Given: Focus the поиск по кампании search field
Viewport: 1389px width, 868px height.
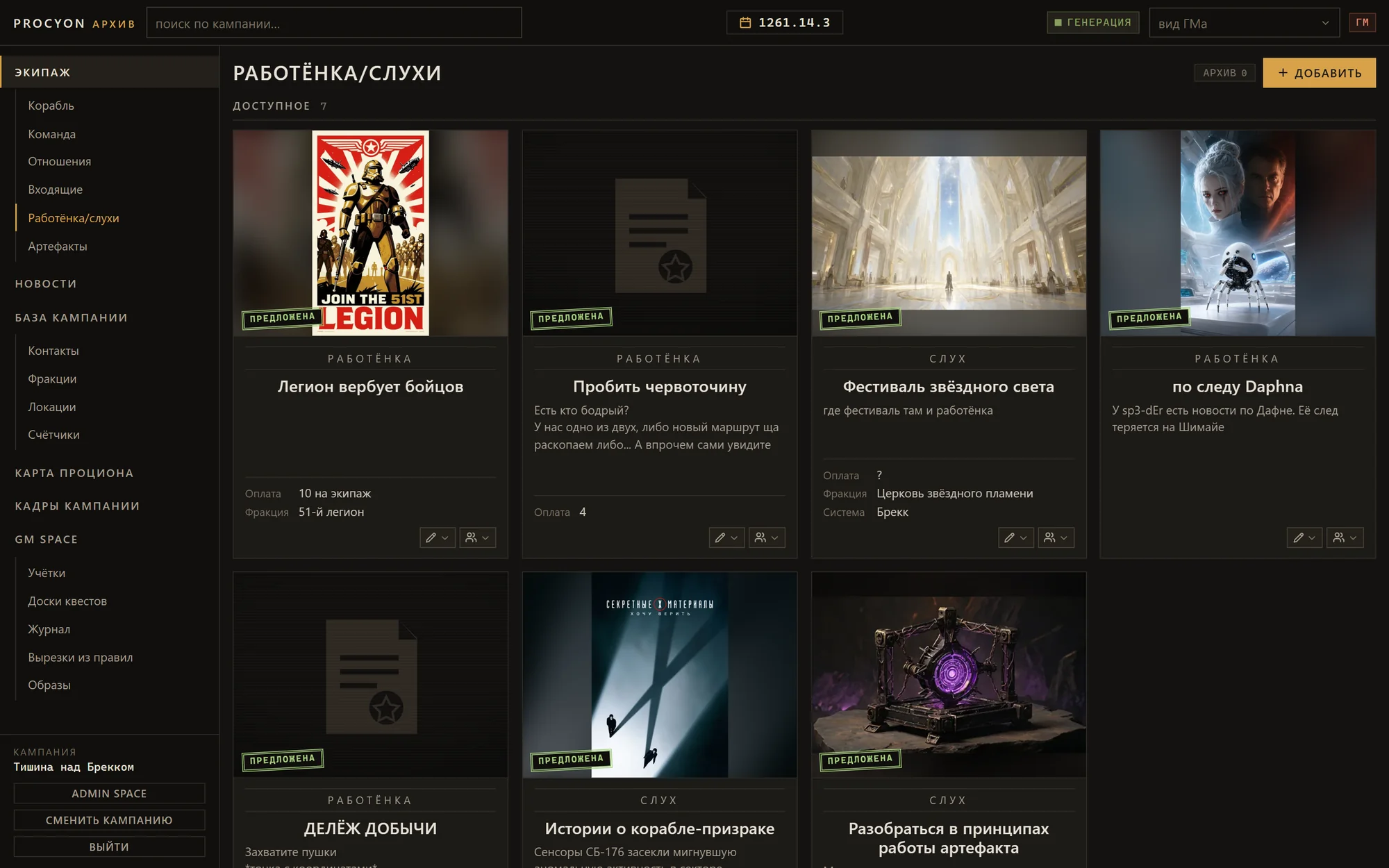Looking at the screenshot, I should point(334,23).
